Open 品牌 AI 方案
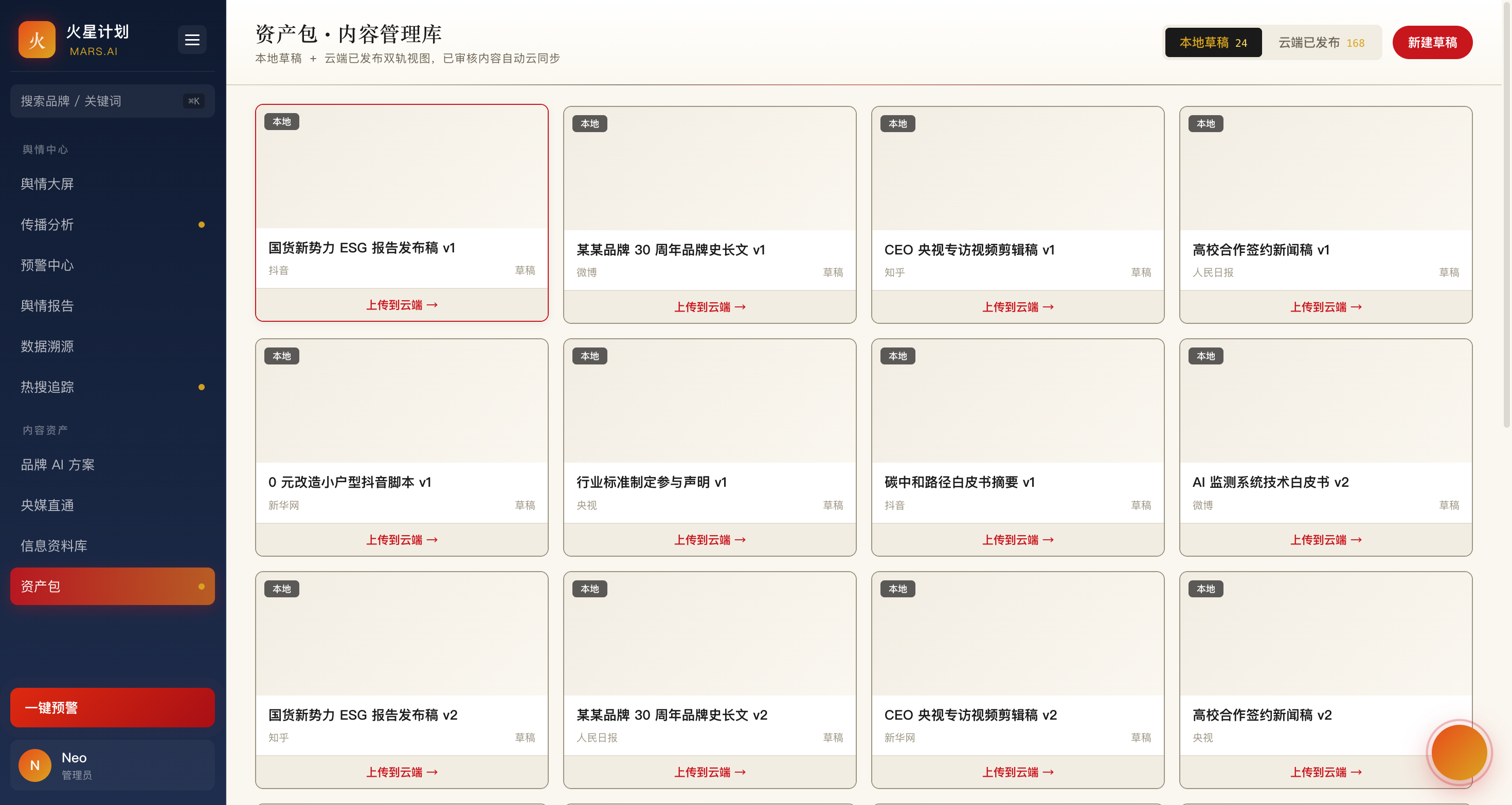The height and width of the screenshot is (805, 1512). pos(112,465)
